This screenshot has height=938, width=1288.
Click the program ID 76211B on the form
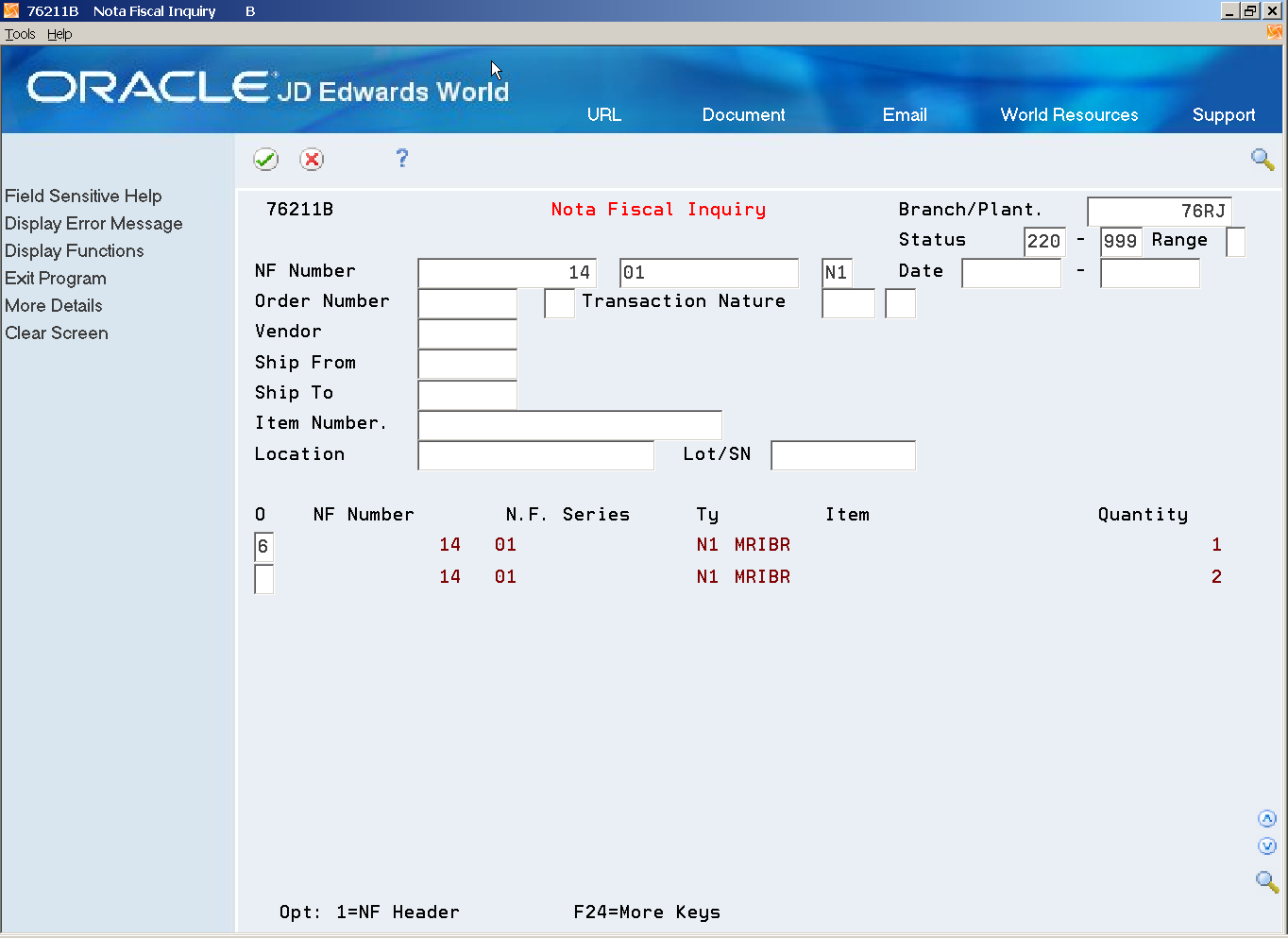click(x=299, y=210)
